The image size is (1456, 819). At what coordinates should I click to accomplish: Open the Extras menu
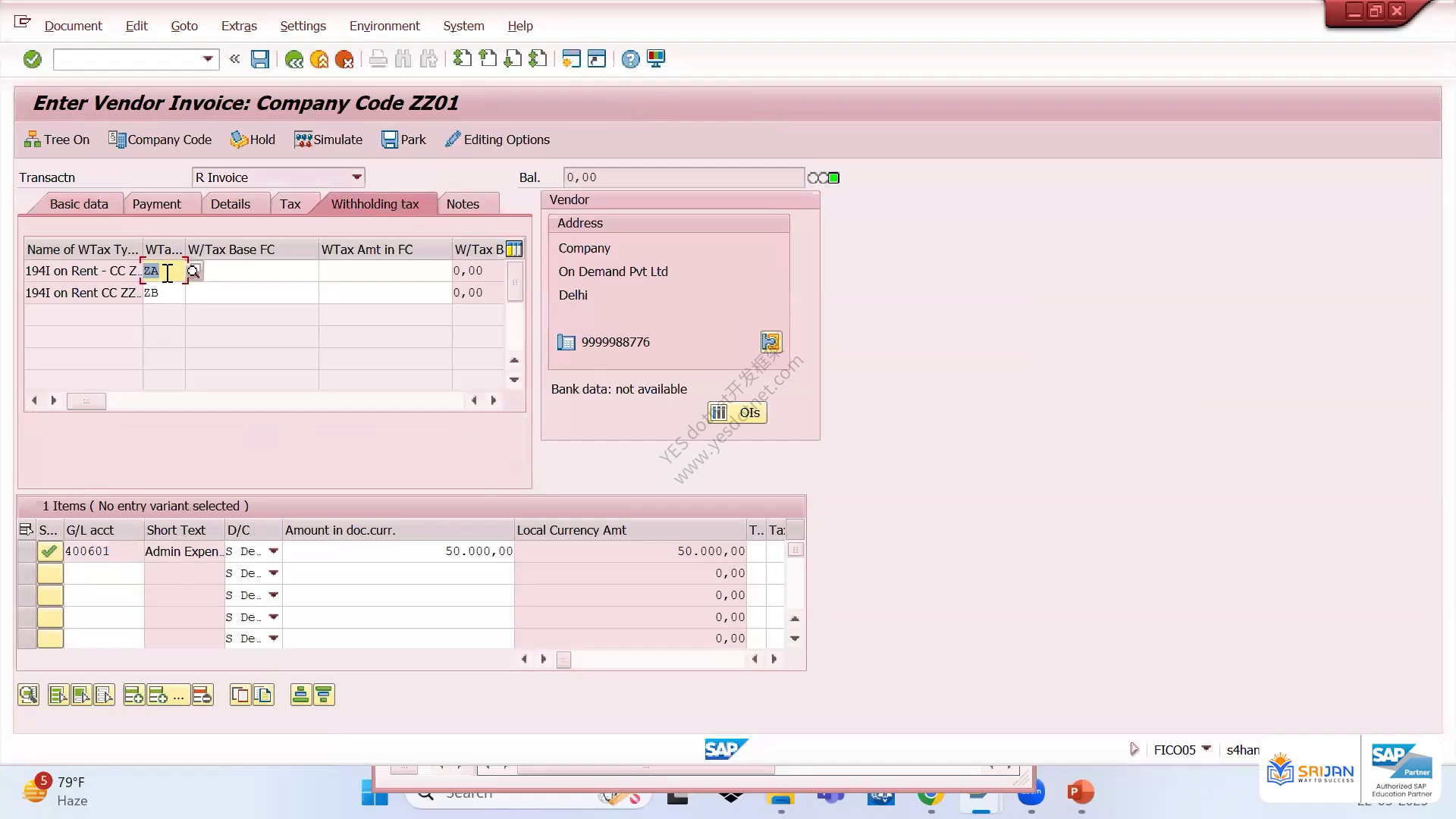point(239,26)
